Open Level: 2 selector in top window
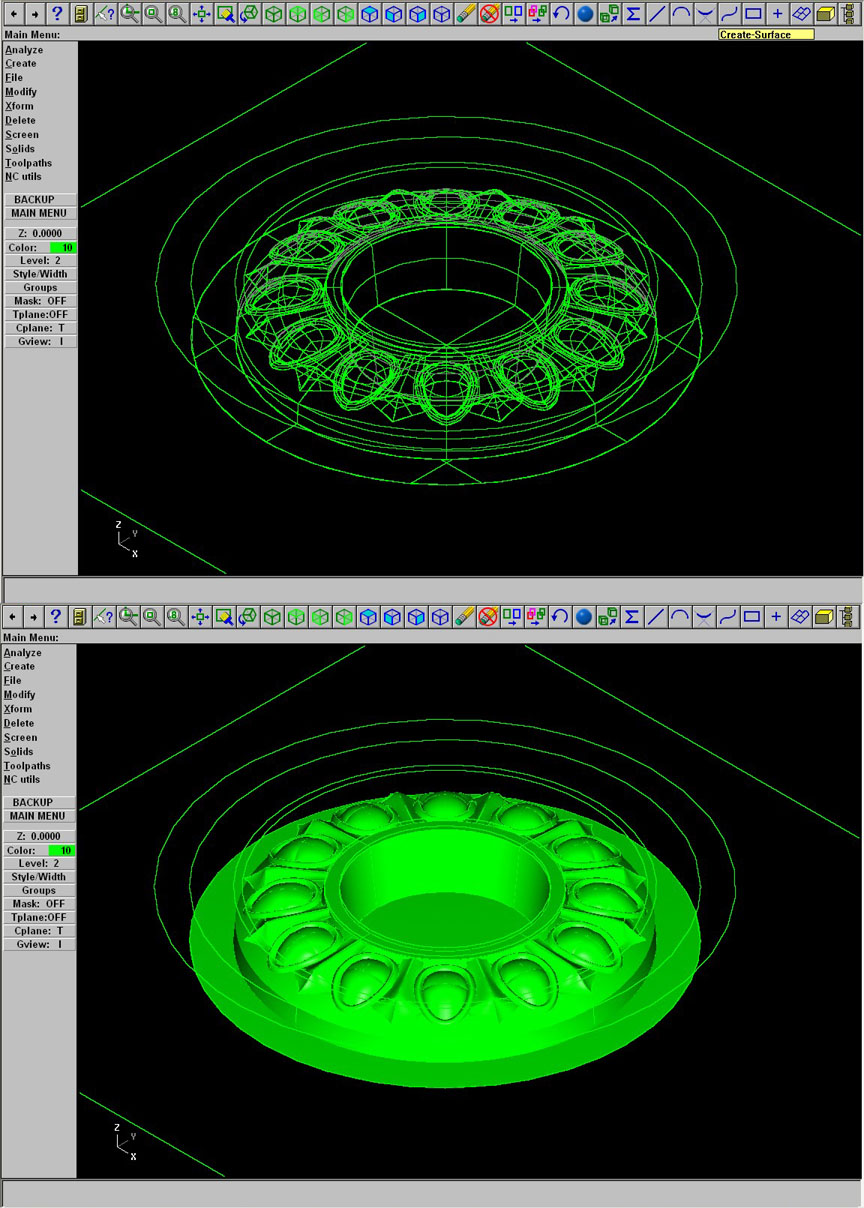This screenshot has height=1208, width=864. pyautogui.click(x=40, y=260)
